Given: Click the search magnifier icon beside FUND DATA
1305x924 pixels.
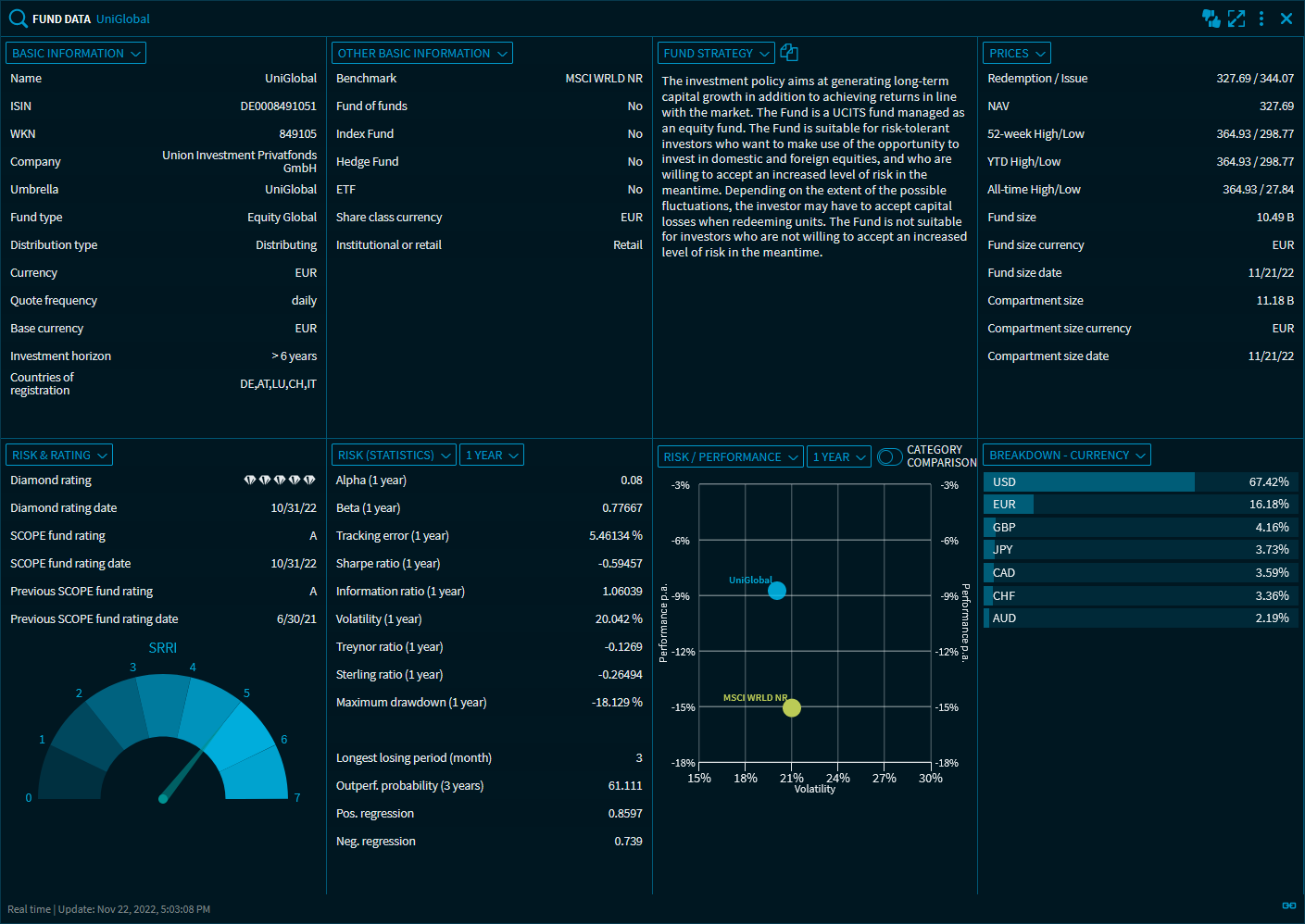Looking at the screenshot, I should click(x=18, y=19).
